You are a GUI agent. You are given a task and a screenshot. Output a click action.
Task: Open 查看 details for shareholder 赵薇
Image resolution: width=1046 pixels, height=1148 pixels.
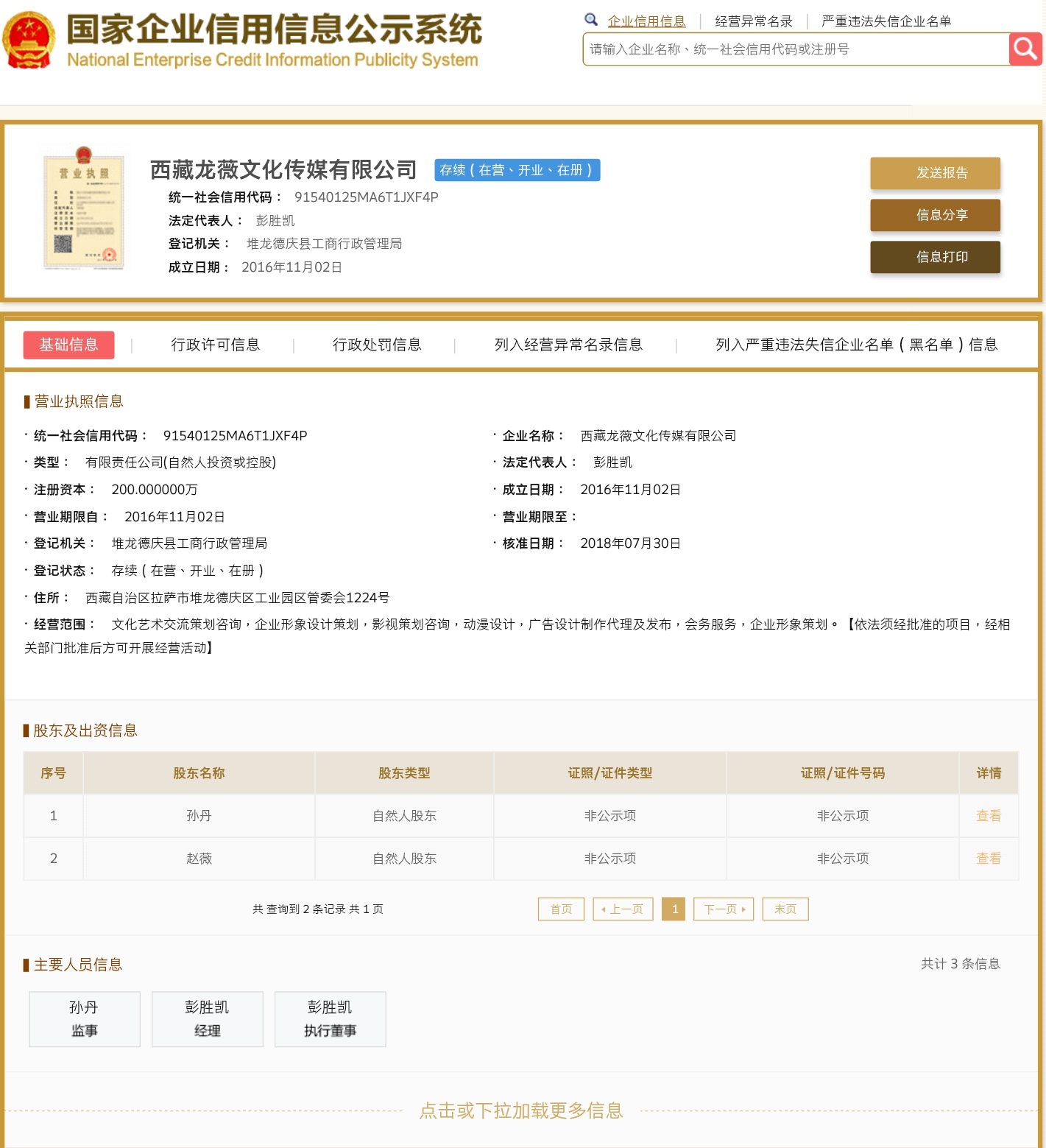click(x=989, y=858)
